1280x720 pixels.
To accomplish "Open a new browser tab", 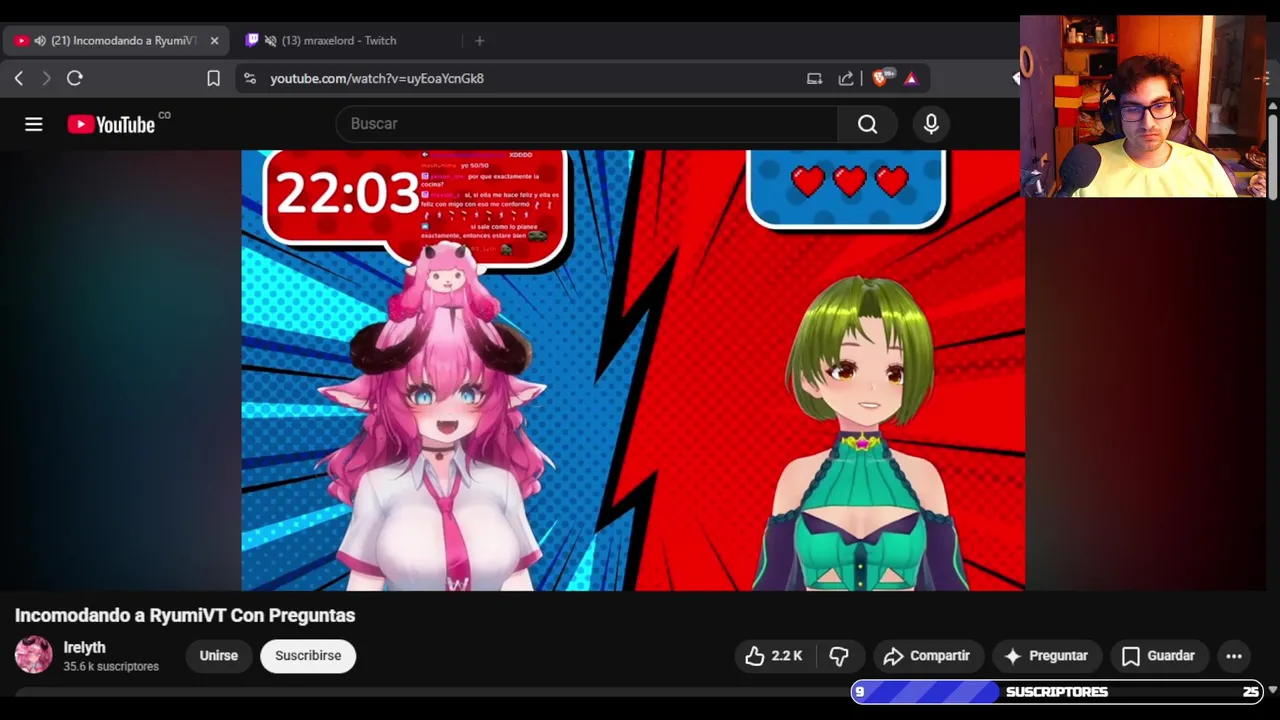I will click(480, 41).
